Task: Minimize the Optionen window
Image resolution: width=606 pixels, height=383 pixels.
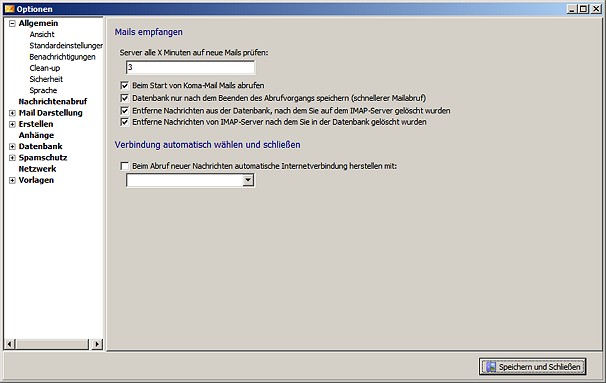Action: 572,9
